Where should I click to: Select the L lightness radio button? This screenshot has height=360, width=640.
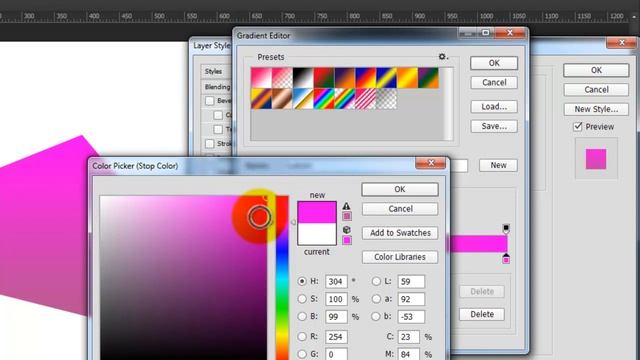click(x=376, y=281)
